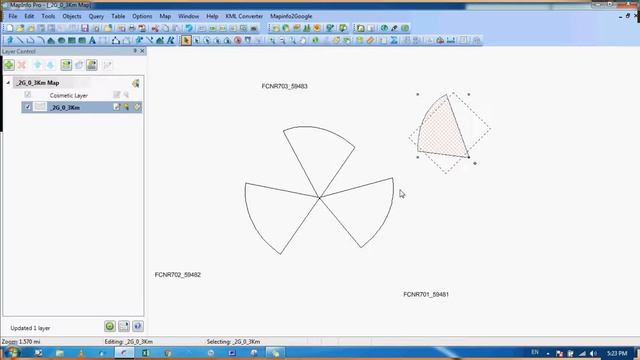
Task: Open the File menu
Action: [x=13, y=16]
